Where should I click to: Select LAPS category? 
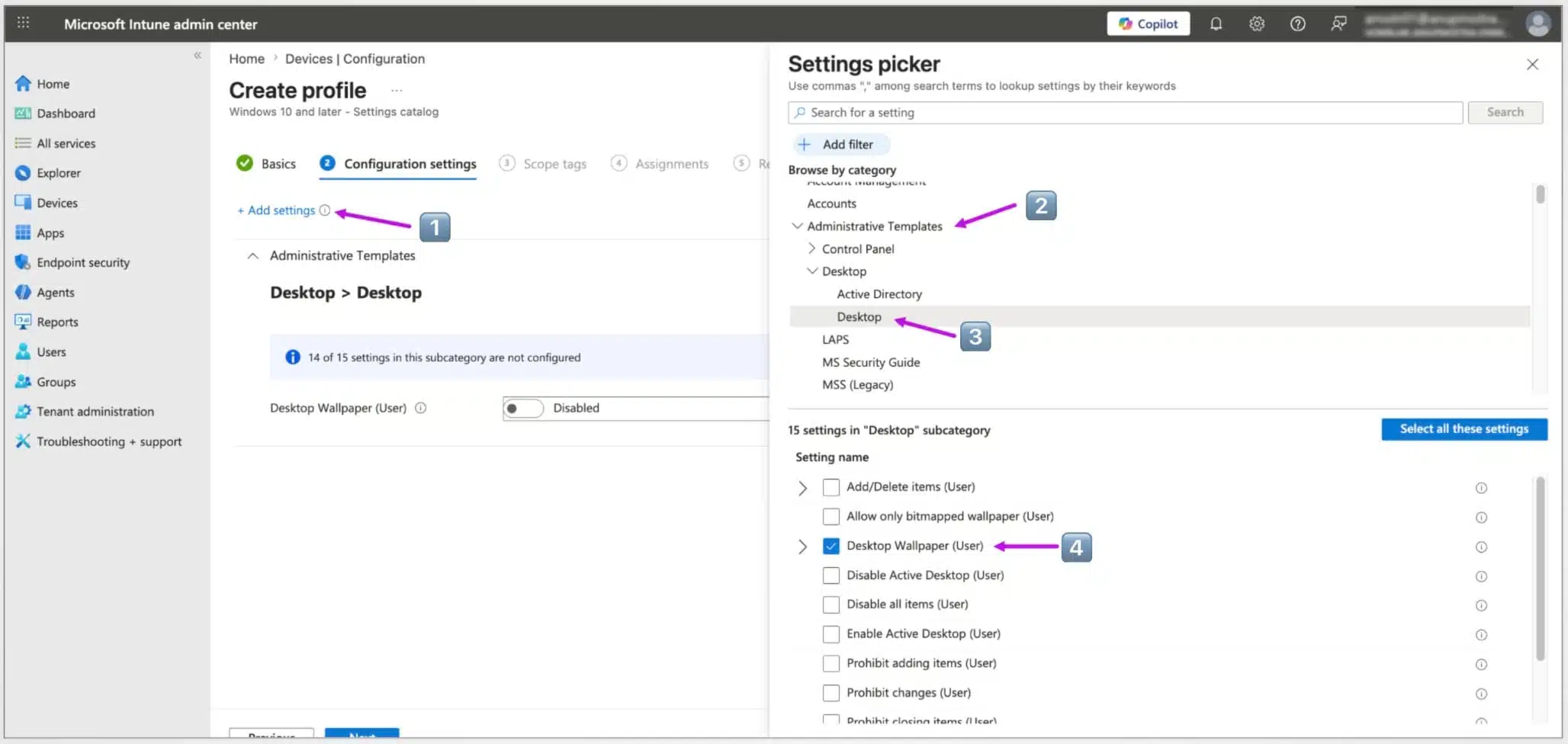pyautogui.click(x=835, y=339)
